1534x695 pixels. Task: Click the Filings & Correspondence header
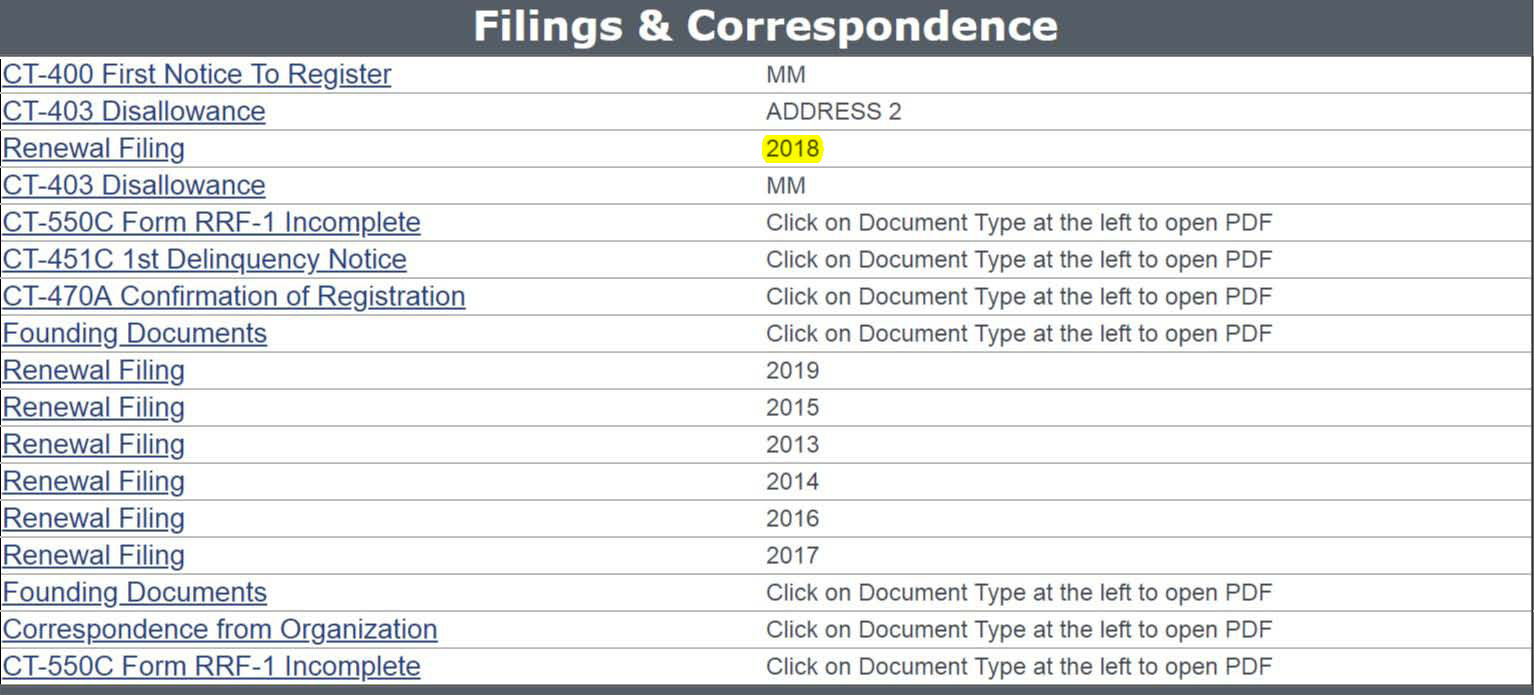point(766,26)
